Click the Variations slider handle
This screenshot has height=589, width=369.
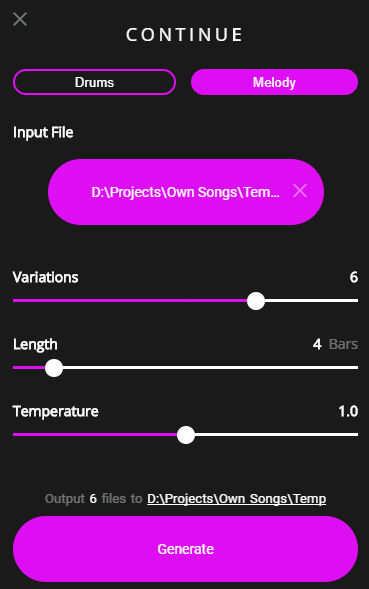256,301
